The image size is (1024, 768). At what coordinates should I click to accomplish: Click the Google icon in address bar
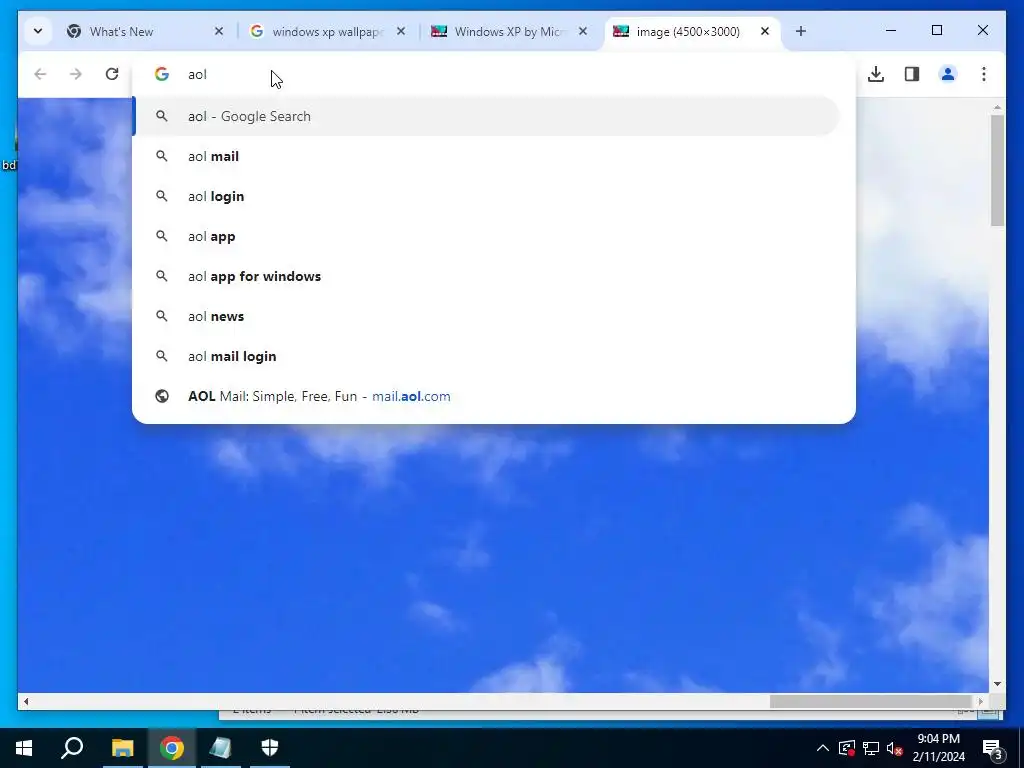pyautogui.click(x=162, y=74)
